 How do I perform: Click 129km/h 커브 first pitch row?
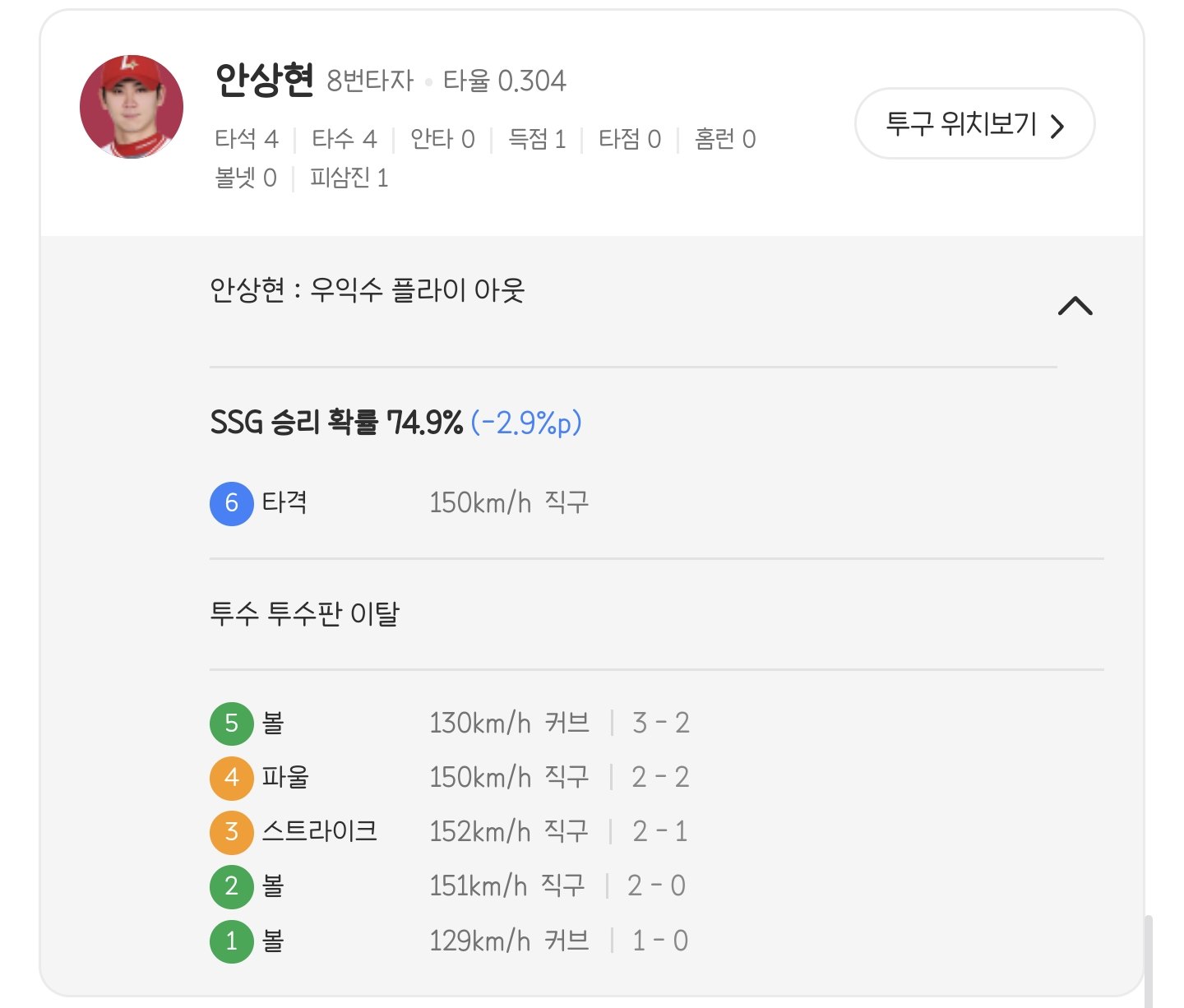[x=509, y=941]
